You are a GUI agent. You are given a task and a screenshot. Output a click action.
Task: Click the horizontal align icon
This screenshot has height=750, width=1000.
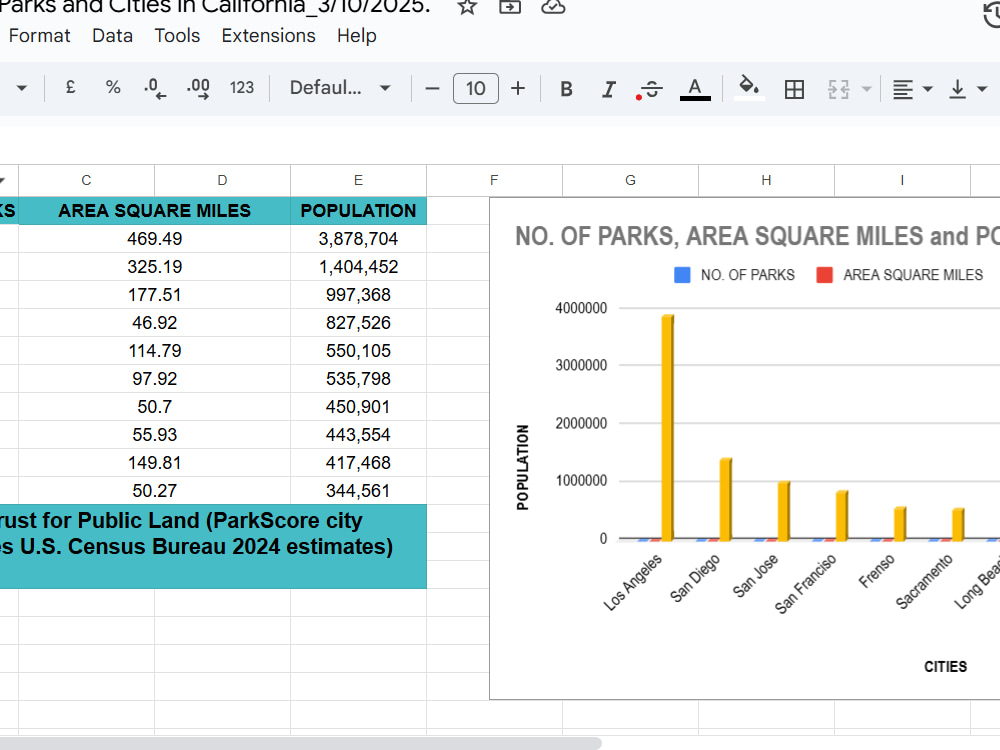coord(902,89)
